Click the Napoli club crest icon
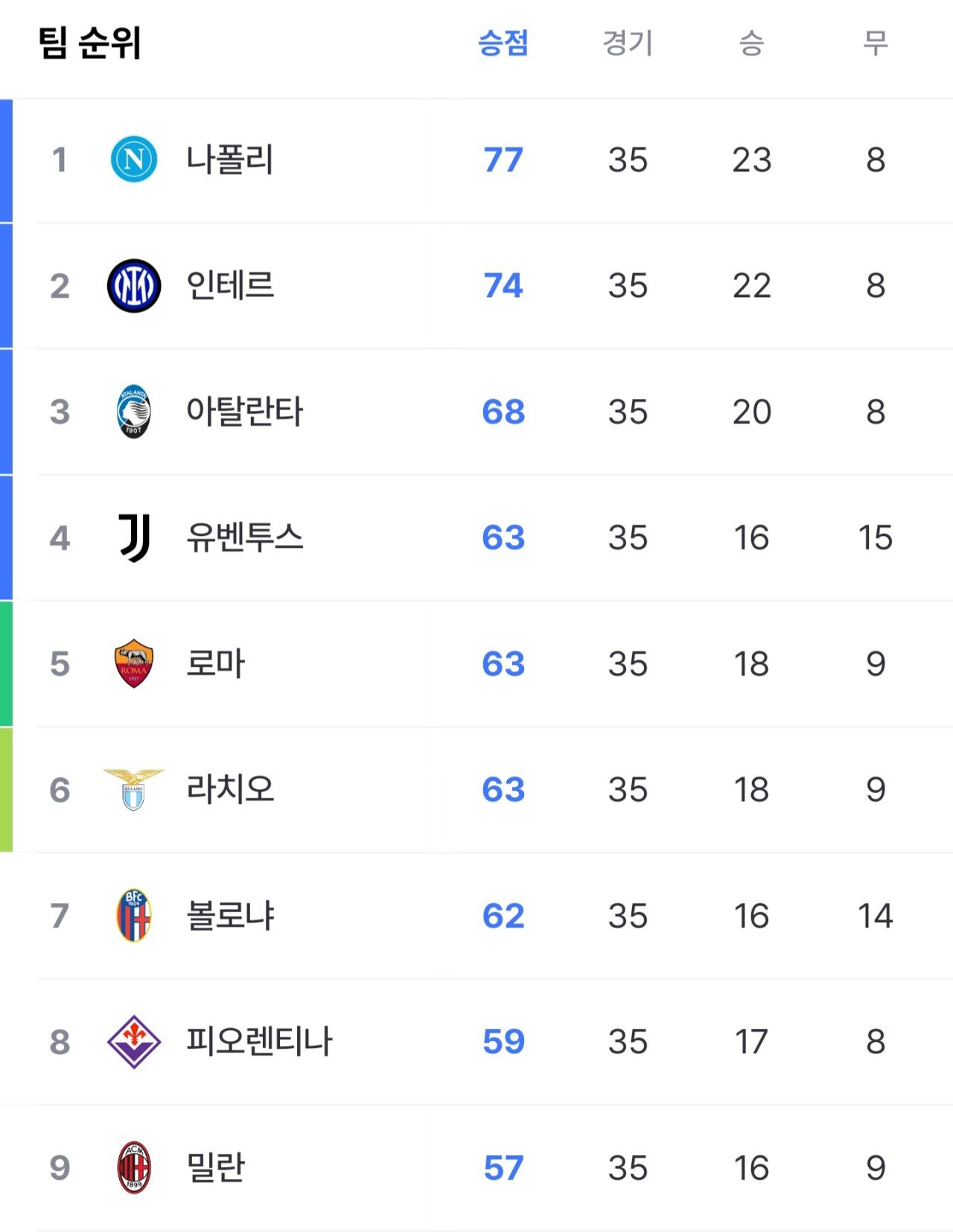The width and height of the screenshot is (953, 1232). 134,159
